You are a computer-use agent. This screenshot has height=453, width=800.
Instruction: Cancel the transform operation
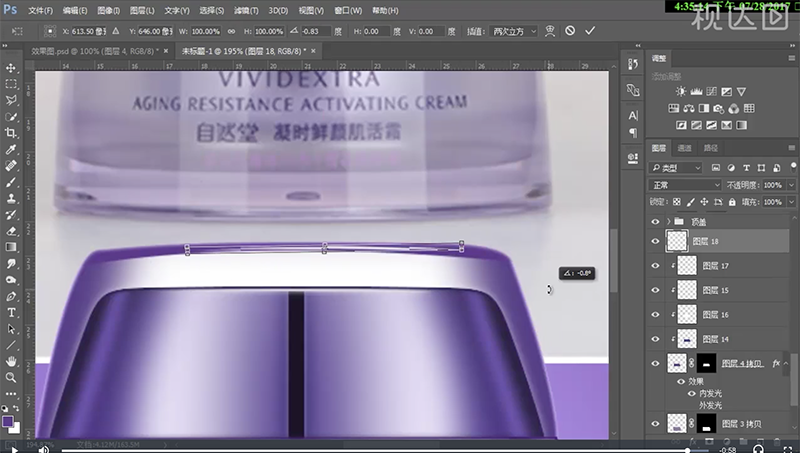[570, 31]
